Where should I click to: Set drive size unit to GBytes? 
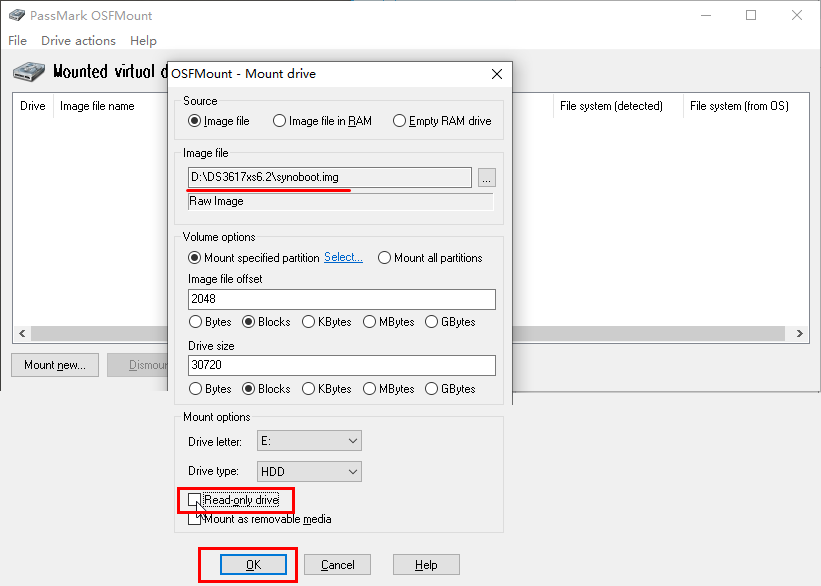pos(428,389)
